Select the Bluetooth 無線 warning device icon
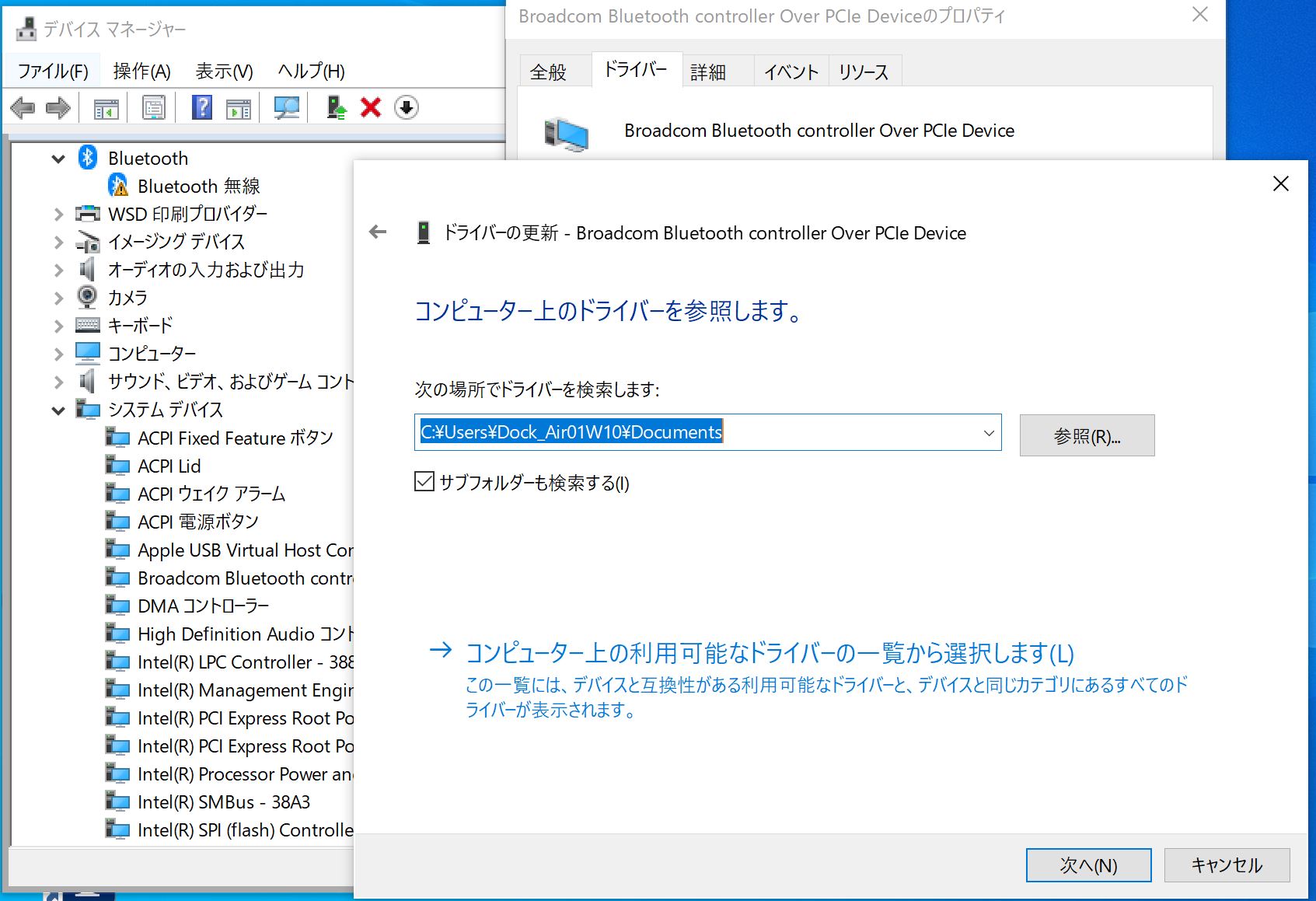The width and height of the screenshot is (1316, 901). 118,186
